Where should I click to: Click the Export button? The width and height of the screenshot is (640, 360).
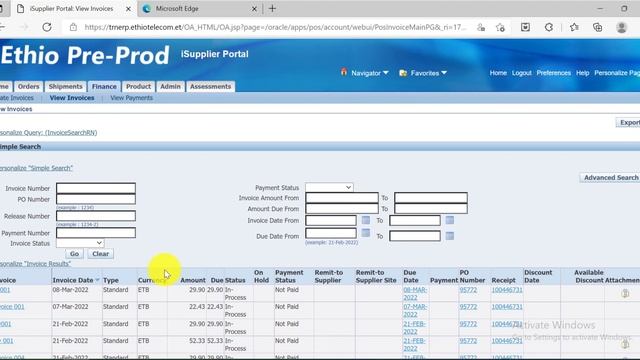629,122
